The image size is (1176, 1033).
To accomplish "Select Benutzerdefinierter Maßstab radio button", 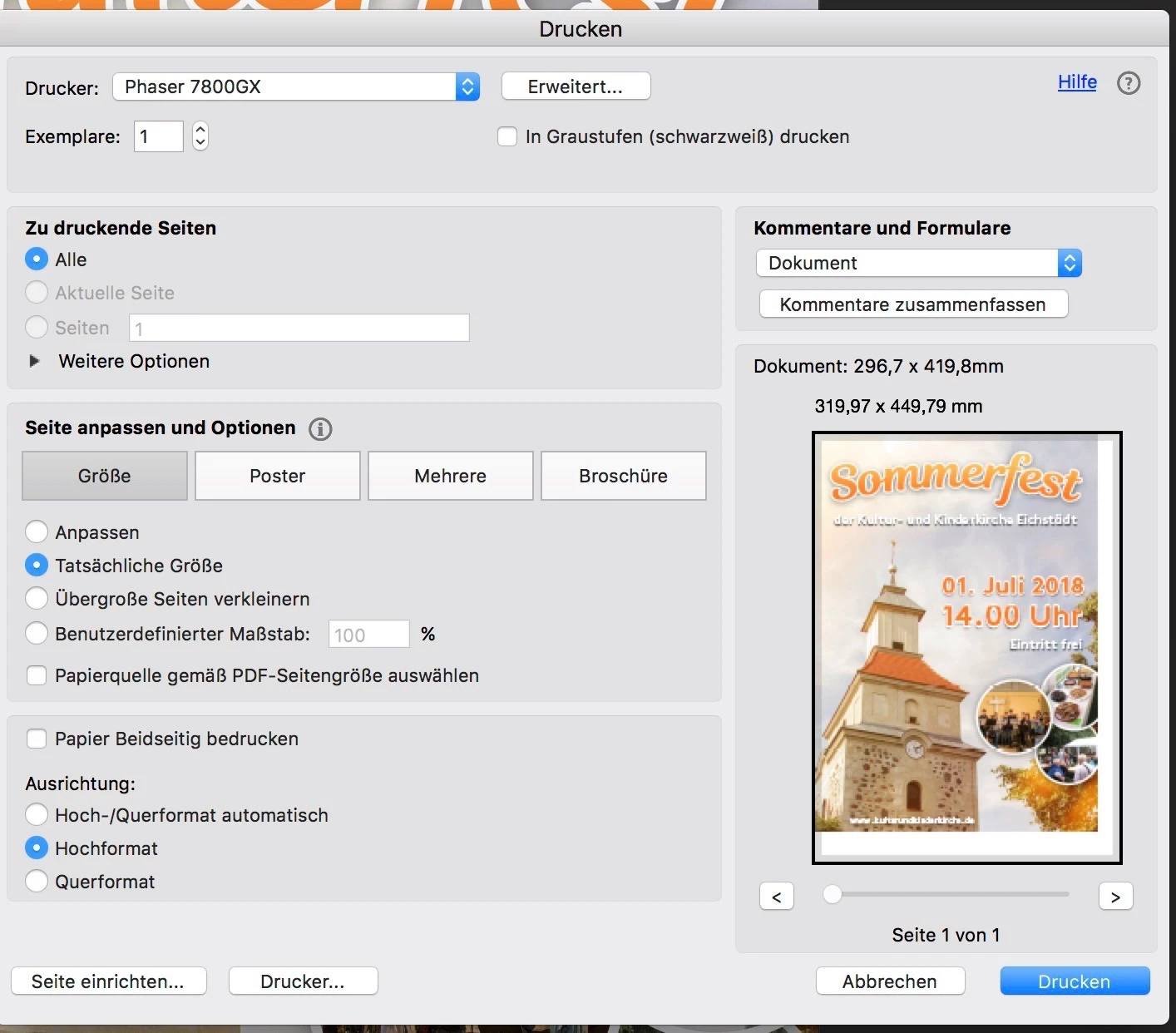I will point(37,634).
